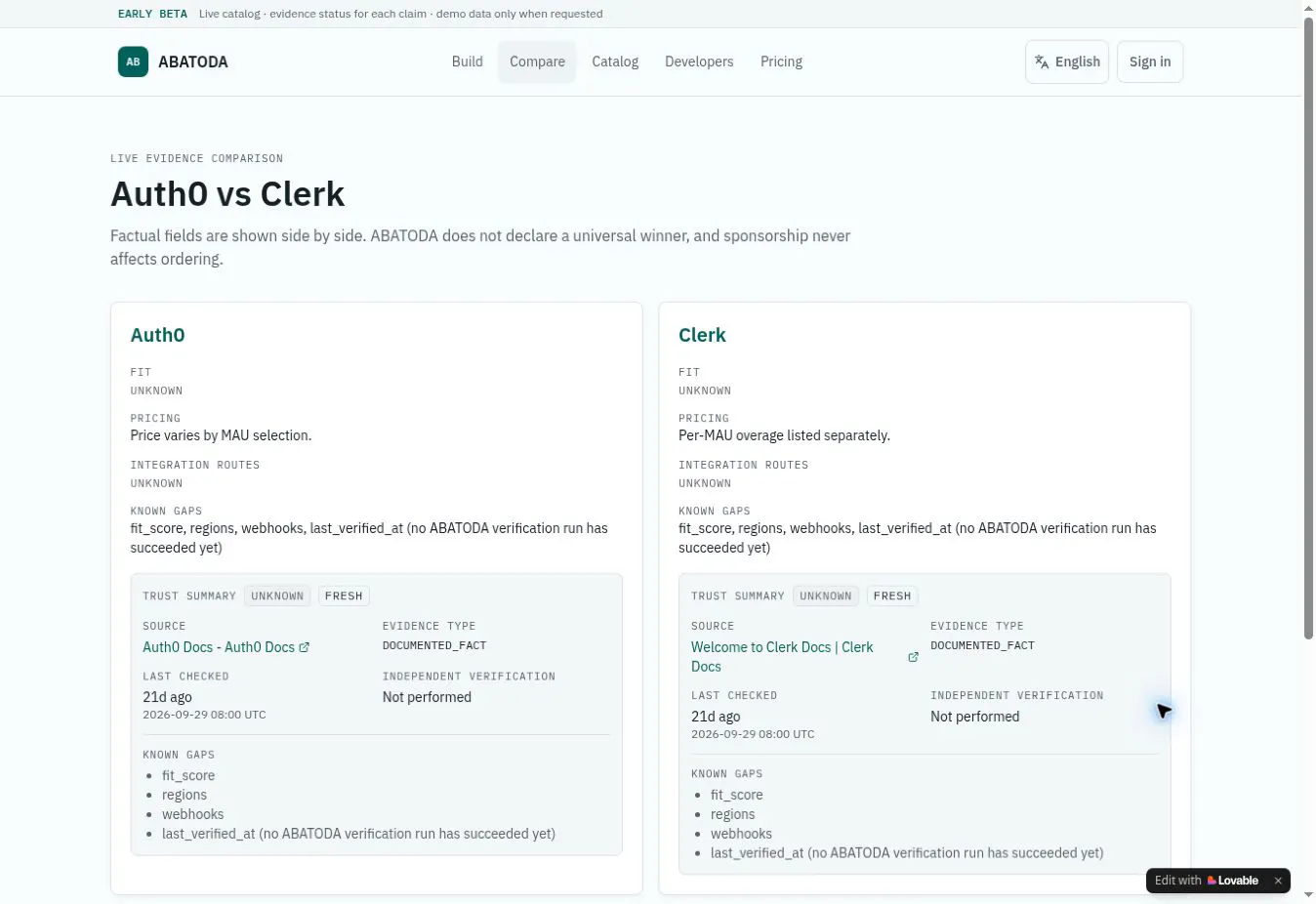View the Pricing page

point(781,62)
